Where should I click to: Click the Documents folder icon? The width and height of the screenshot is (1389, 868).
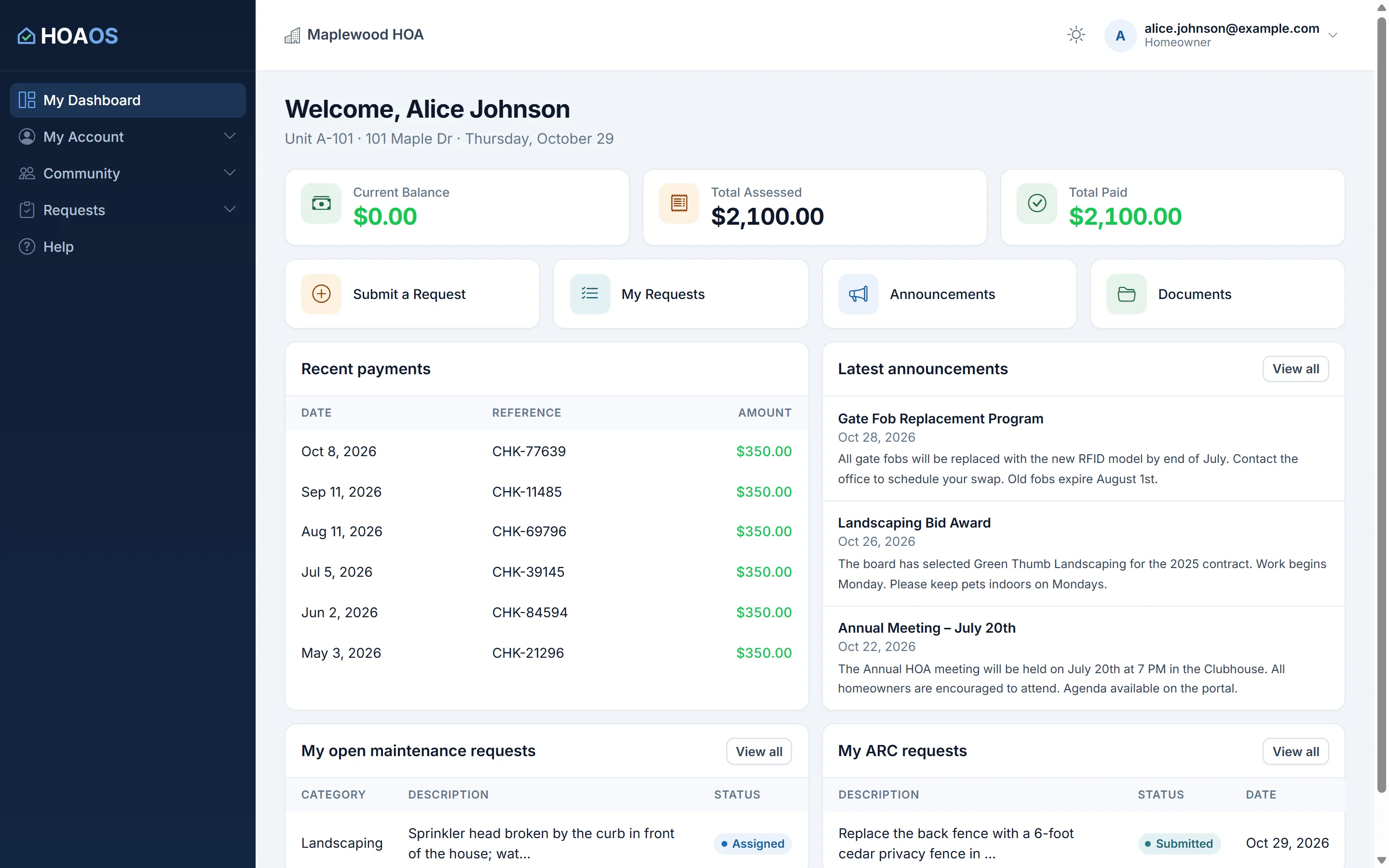(x=1126, y=294)
